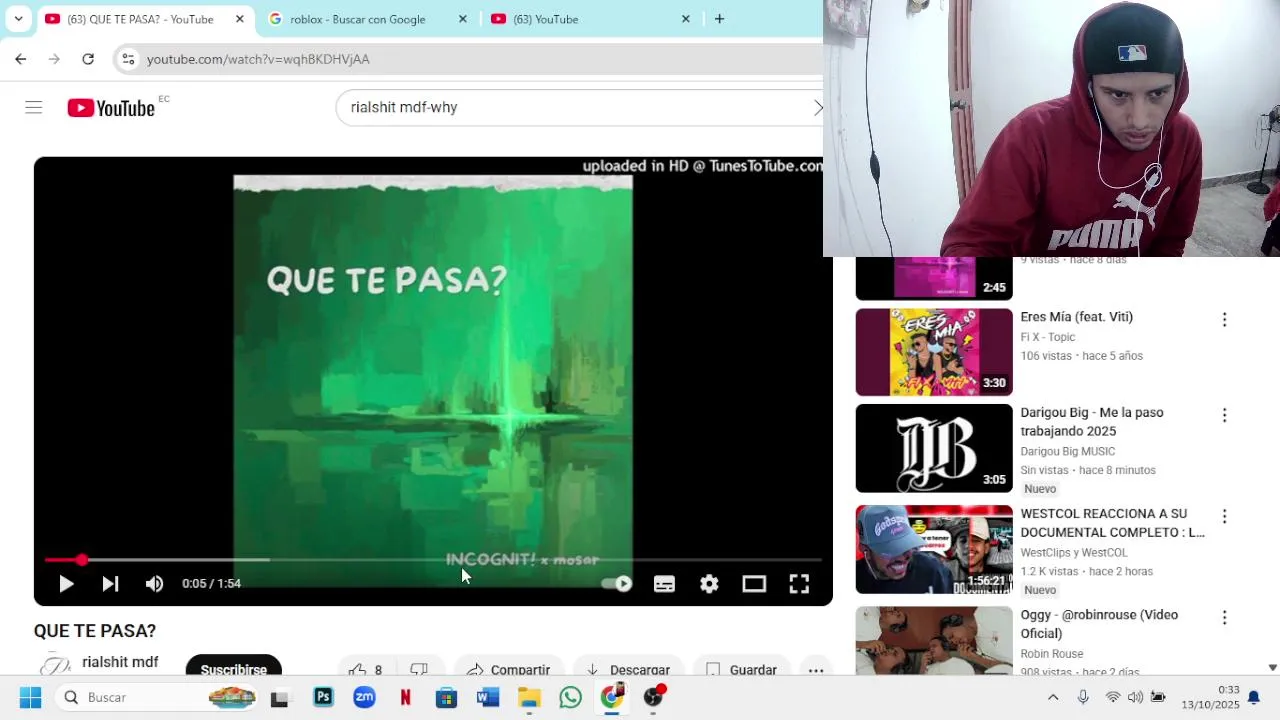Open the Windows Start menu
Viewport: 1280px width, 720px height.
coord(30,697)
